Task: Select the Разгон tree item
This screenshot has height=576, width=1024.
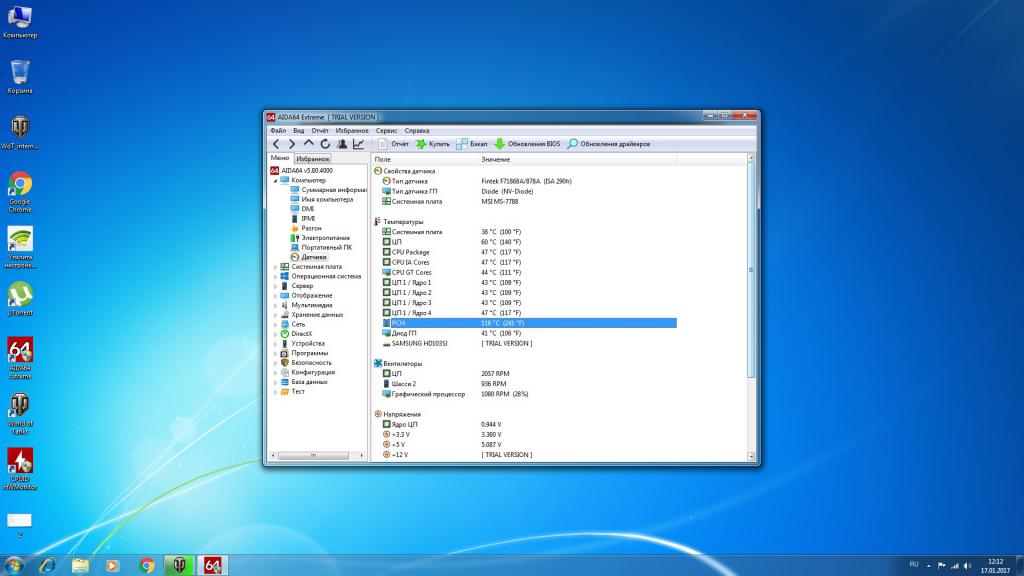Action: (x=311, y=228)
